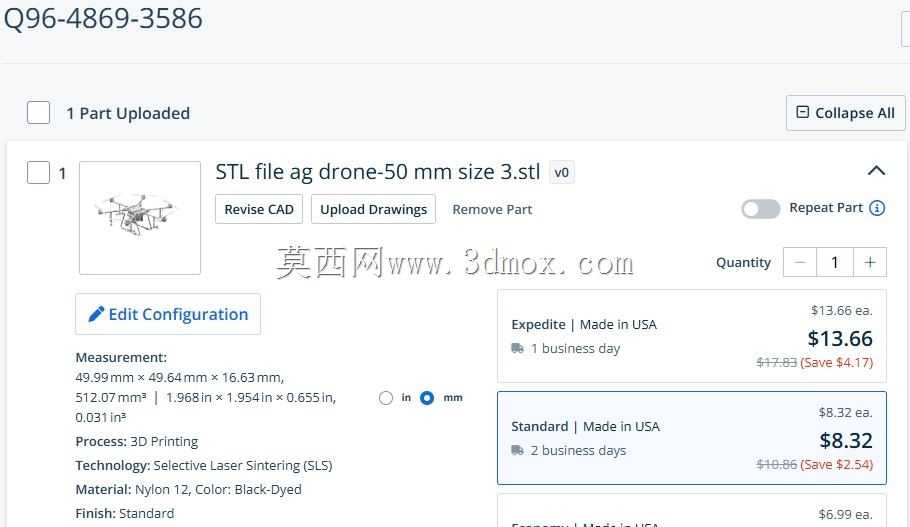Viewport: 910px width, 527px height.
Task: Switch measurement units to inches
Action: [x=385, y=398]
